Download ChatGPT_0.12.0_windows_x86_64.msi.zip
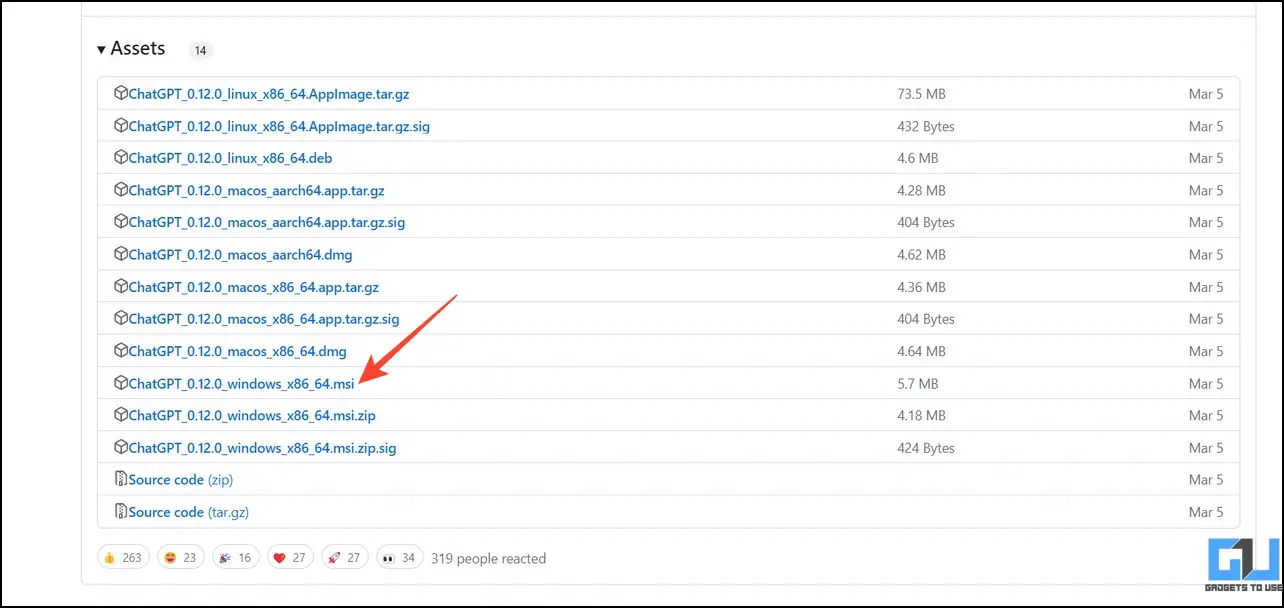Screen dimensions: 1284x608 coord(252,415)
